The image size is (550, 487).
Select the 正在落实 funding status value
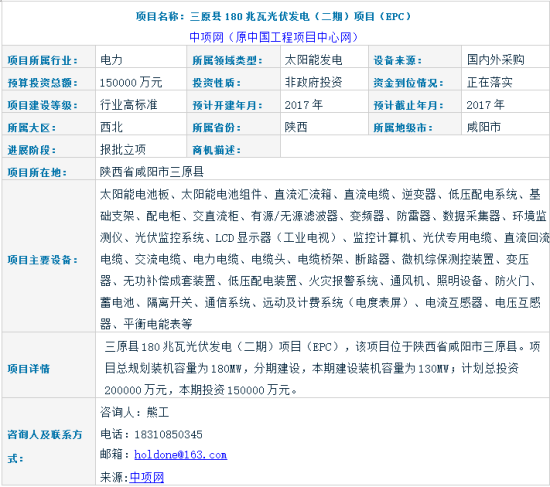[x=489, y=82]
